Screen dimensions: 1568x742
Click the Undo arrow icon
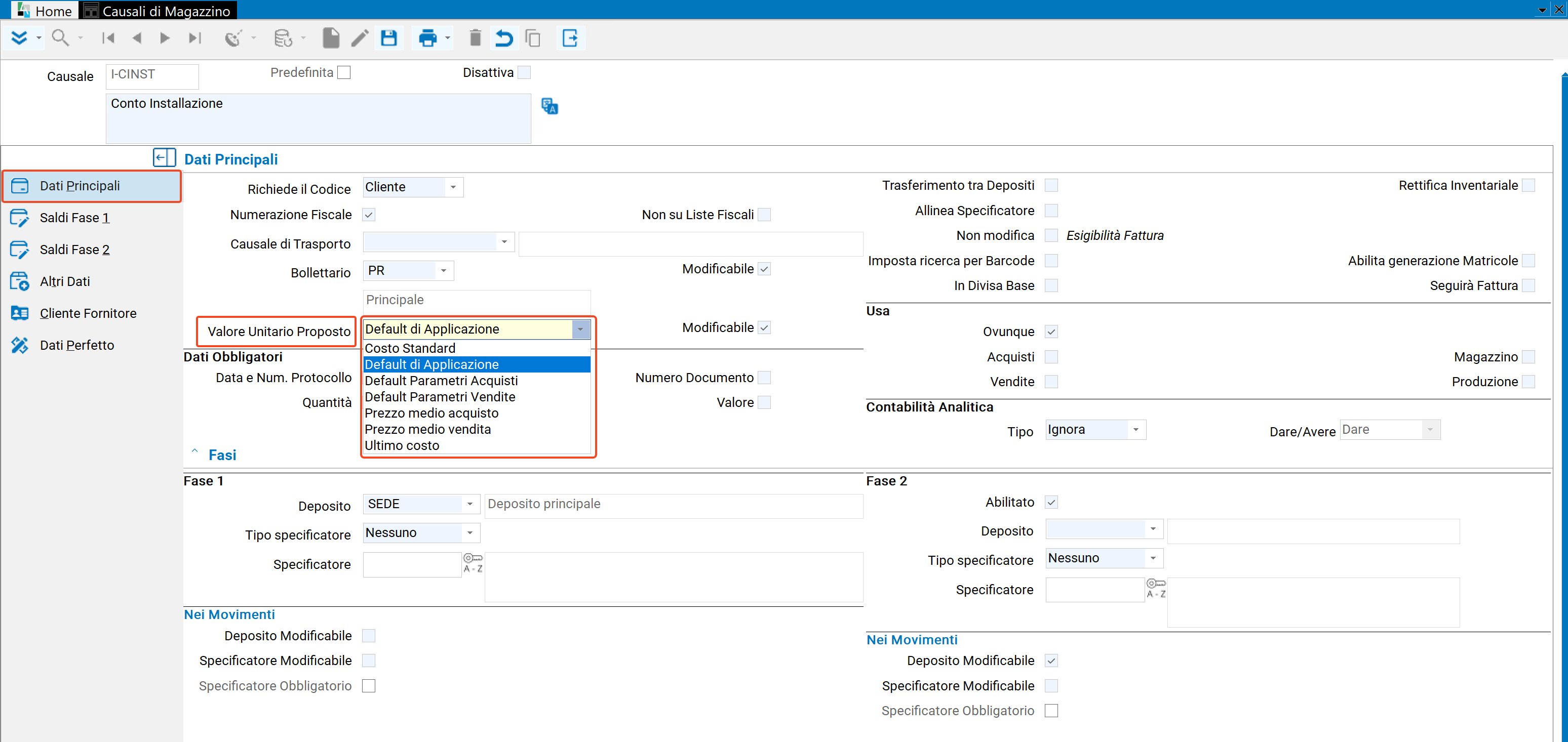(x=503, y=38)
